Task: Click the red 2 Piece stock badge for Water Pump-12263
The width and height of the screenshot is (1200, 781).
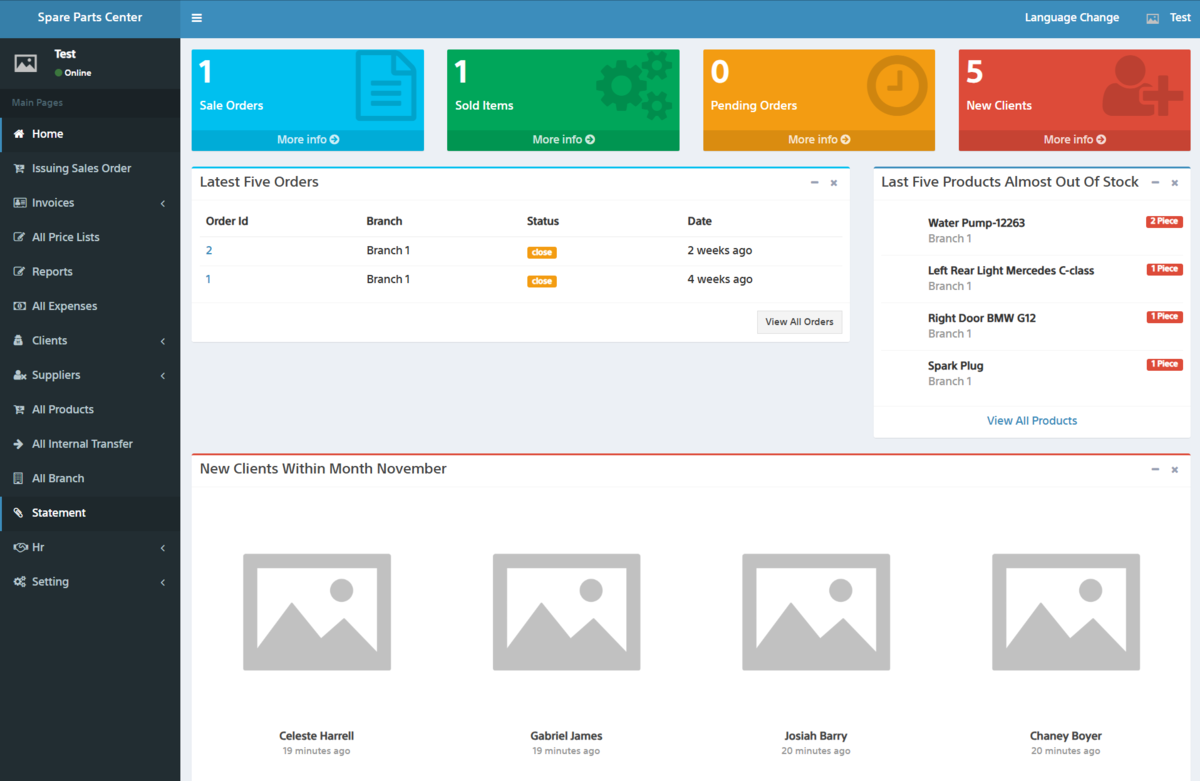Action: pos(1164,221)
